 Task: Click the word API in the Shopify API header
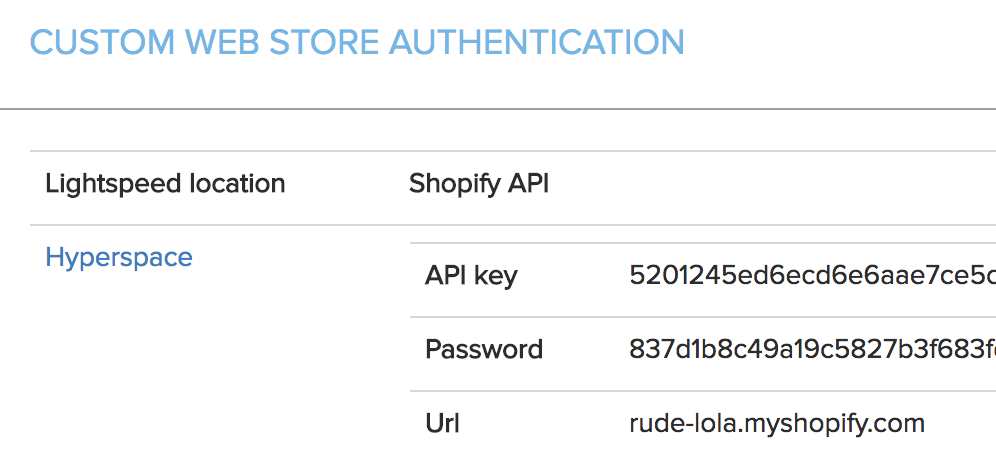(x=529, y=184)
